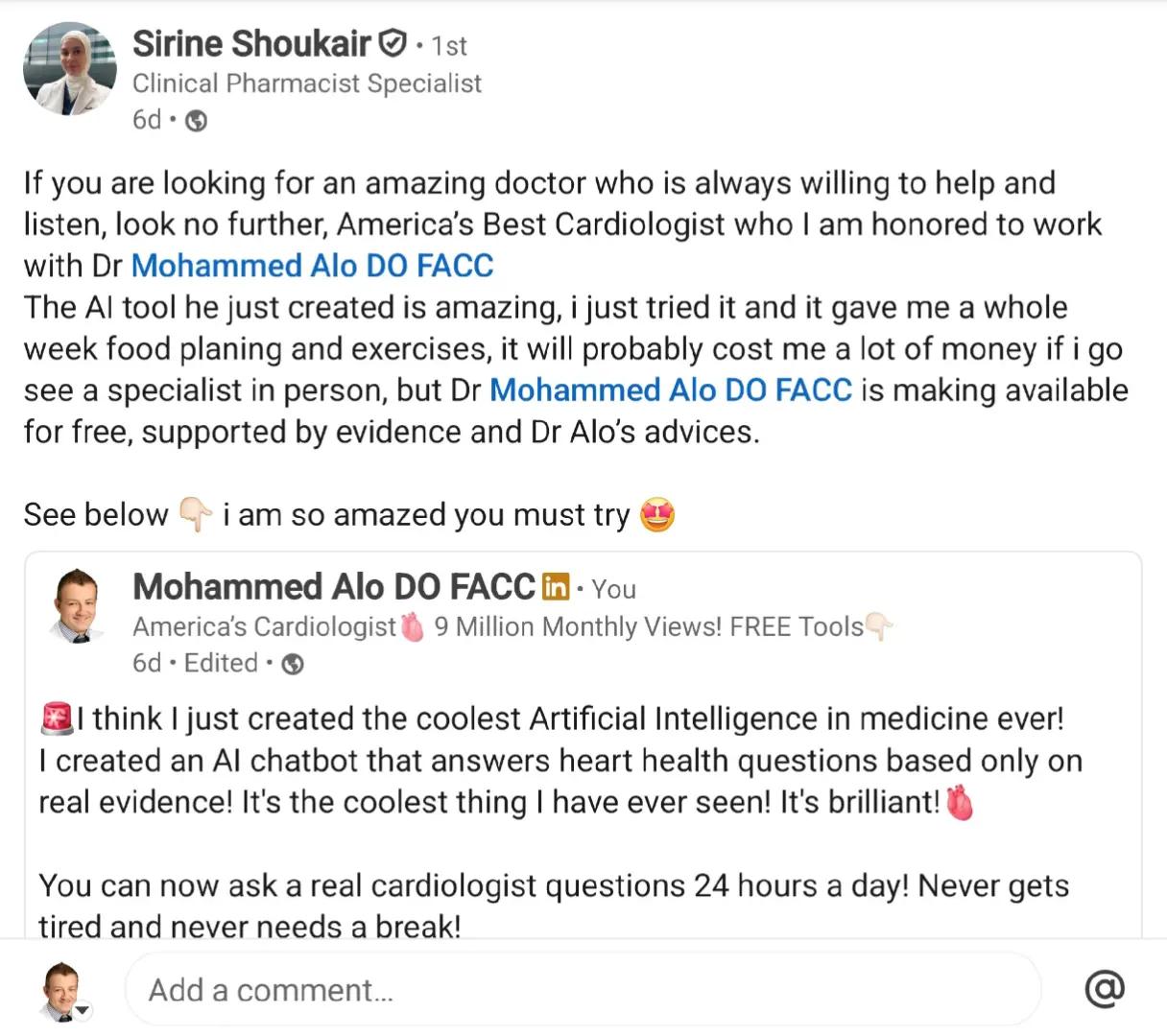Click the "Clinical Pharmacist Specialist" headline
The image size is (1167, 1036).
(307, 83)
